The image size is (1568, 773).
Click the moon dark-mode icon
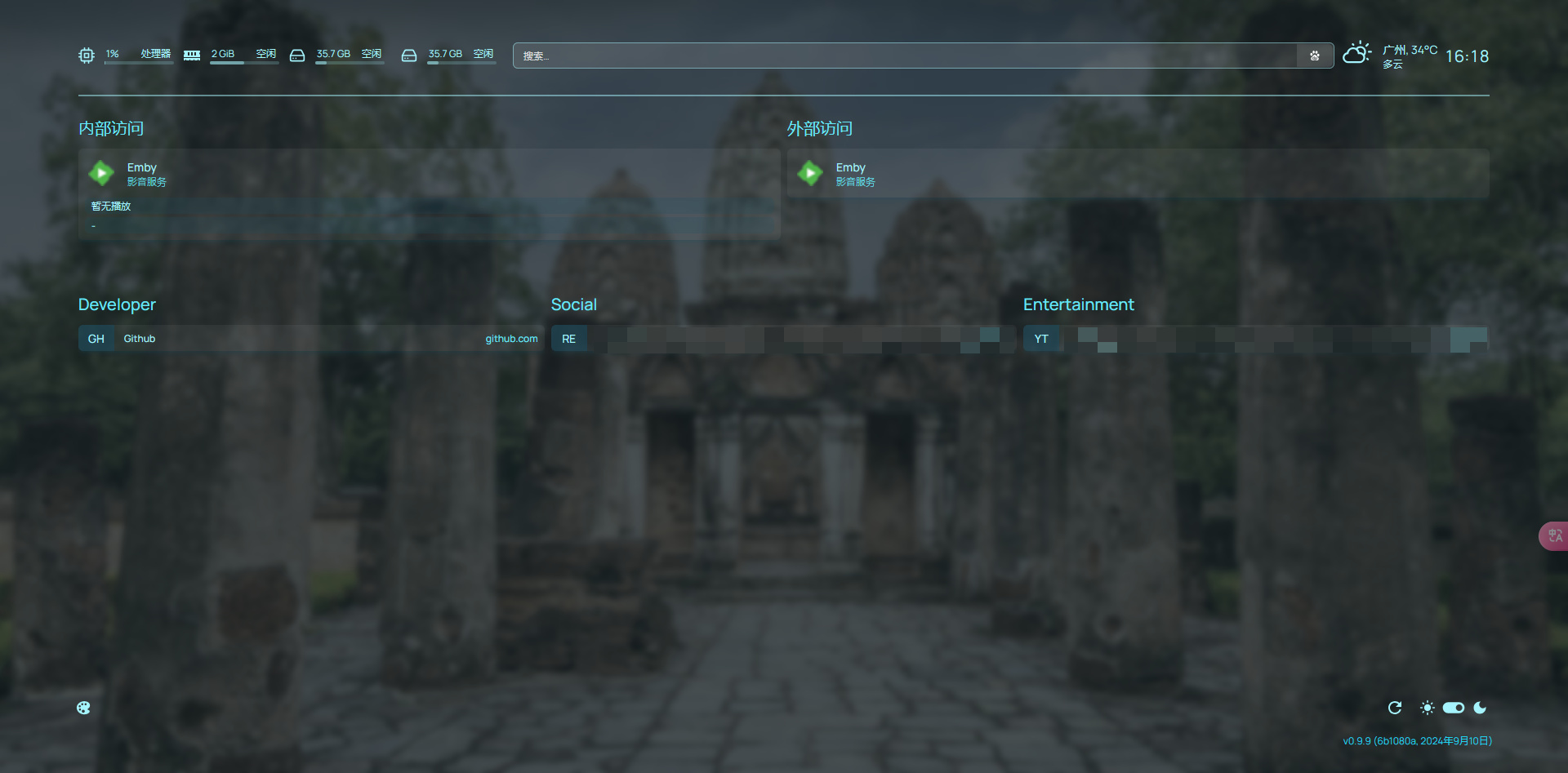[x=1480, y=708]
